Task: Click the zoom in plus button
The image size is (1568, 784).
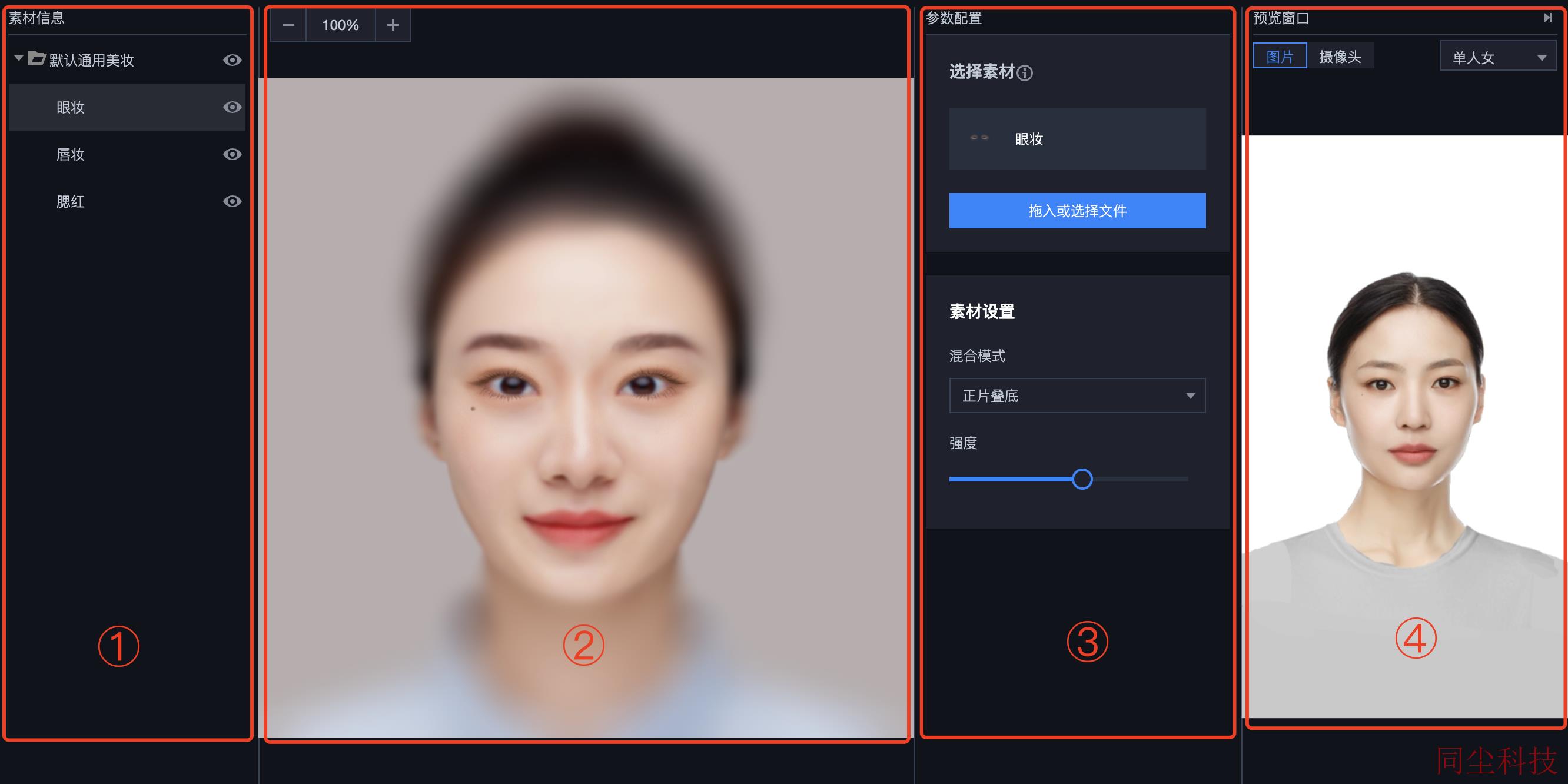Action: click(393, 25)
